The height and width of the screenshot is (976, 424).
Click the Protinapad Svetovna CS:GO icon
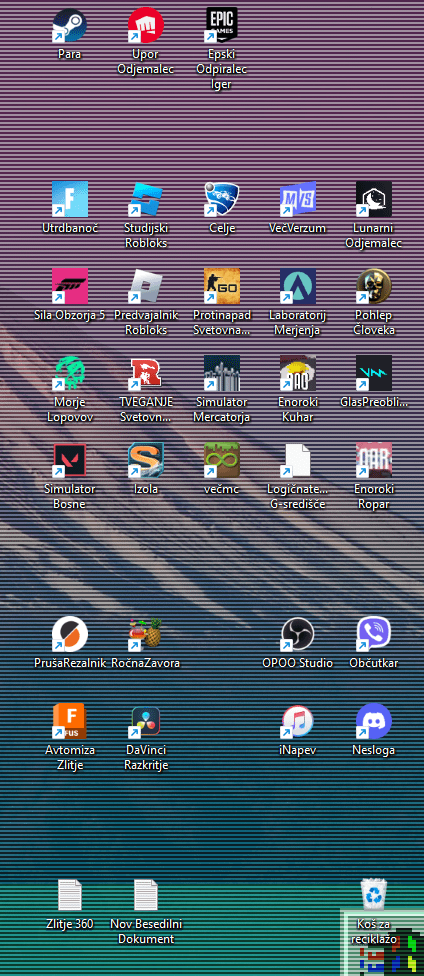point(222,286)
